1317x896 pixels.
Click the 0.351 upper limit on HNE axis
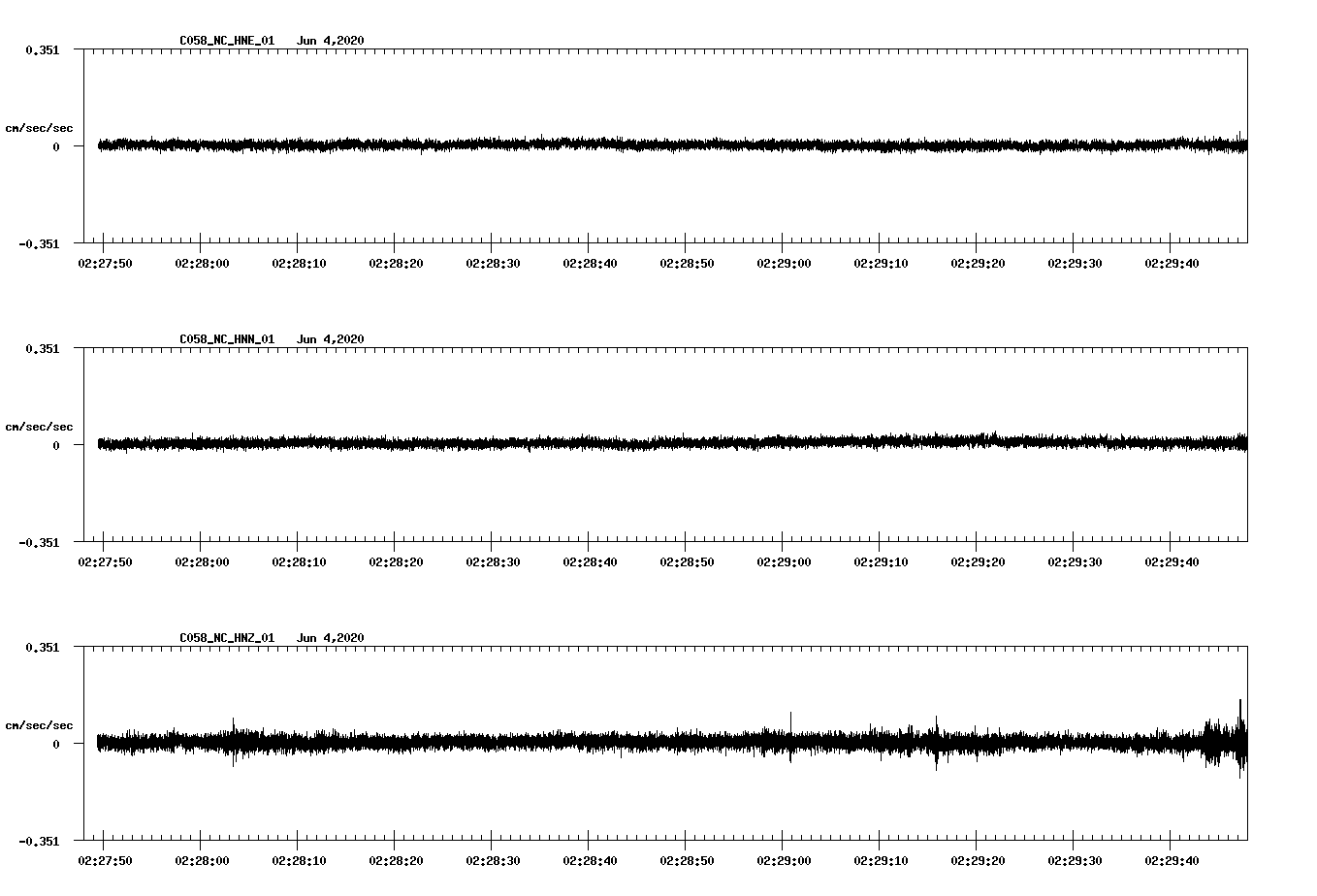(x=43, y=49)
